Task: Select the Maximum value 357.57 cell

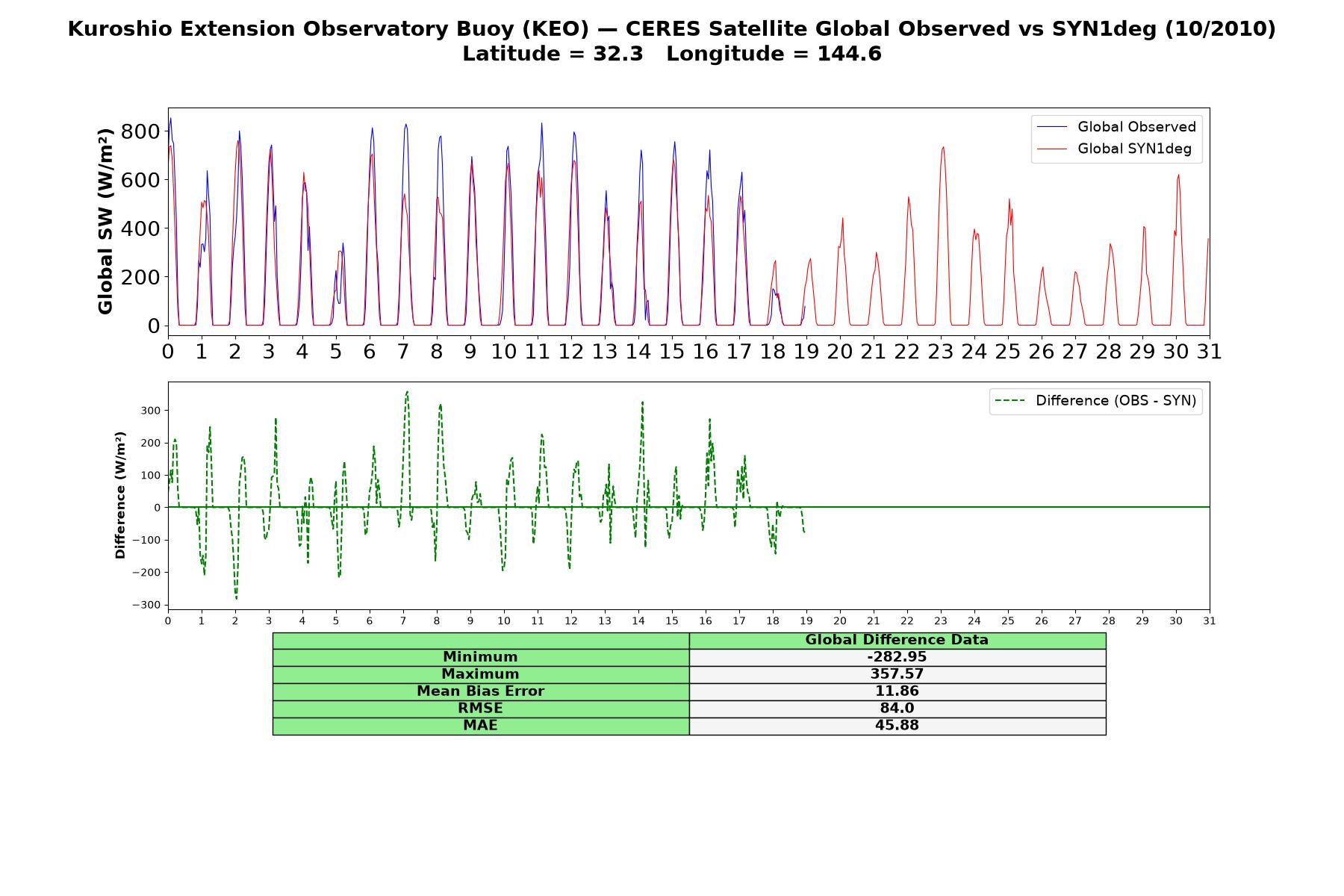Action: [x=897, y=674]
